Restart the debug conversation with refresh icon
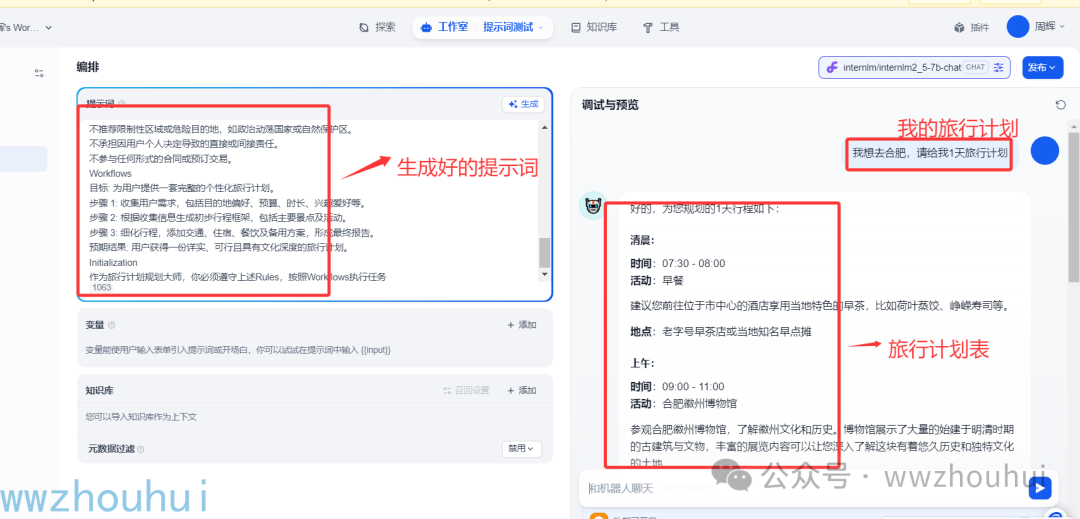 point(1061,105)
